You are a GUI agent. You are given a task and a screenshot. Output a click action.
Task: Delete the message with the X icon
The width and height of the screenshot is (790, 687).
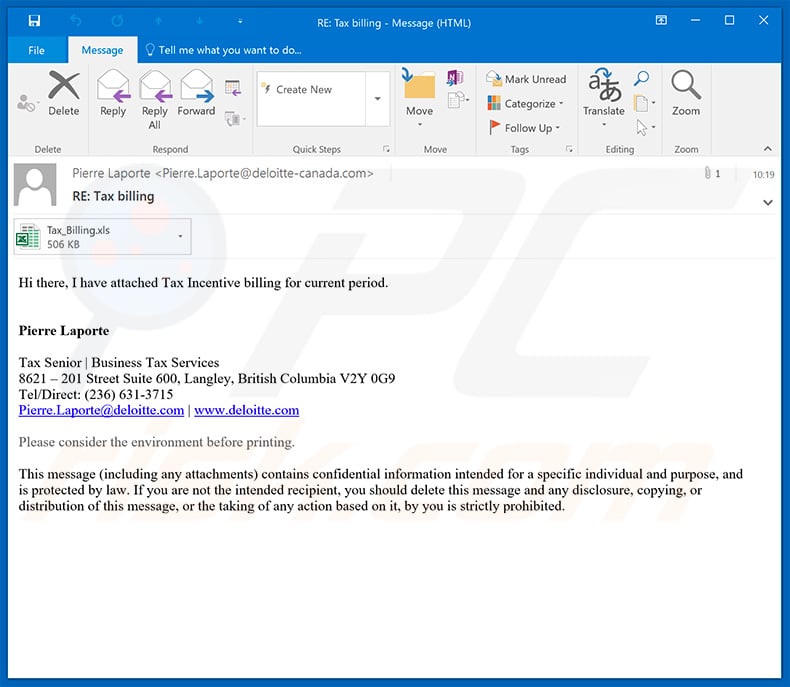coord(63,94)
